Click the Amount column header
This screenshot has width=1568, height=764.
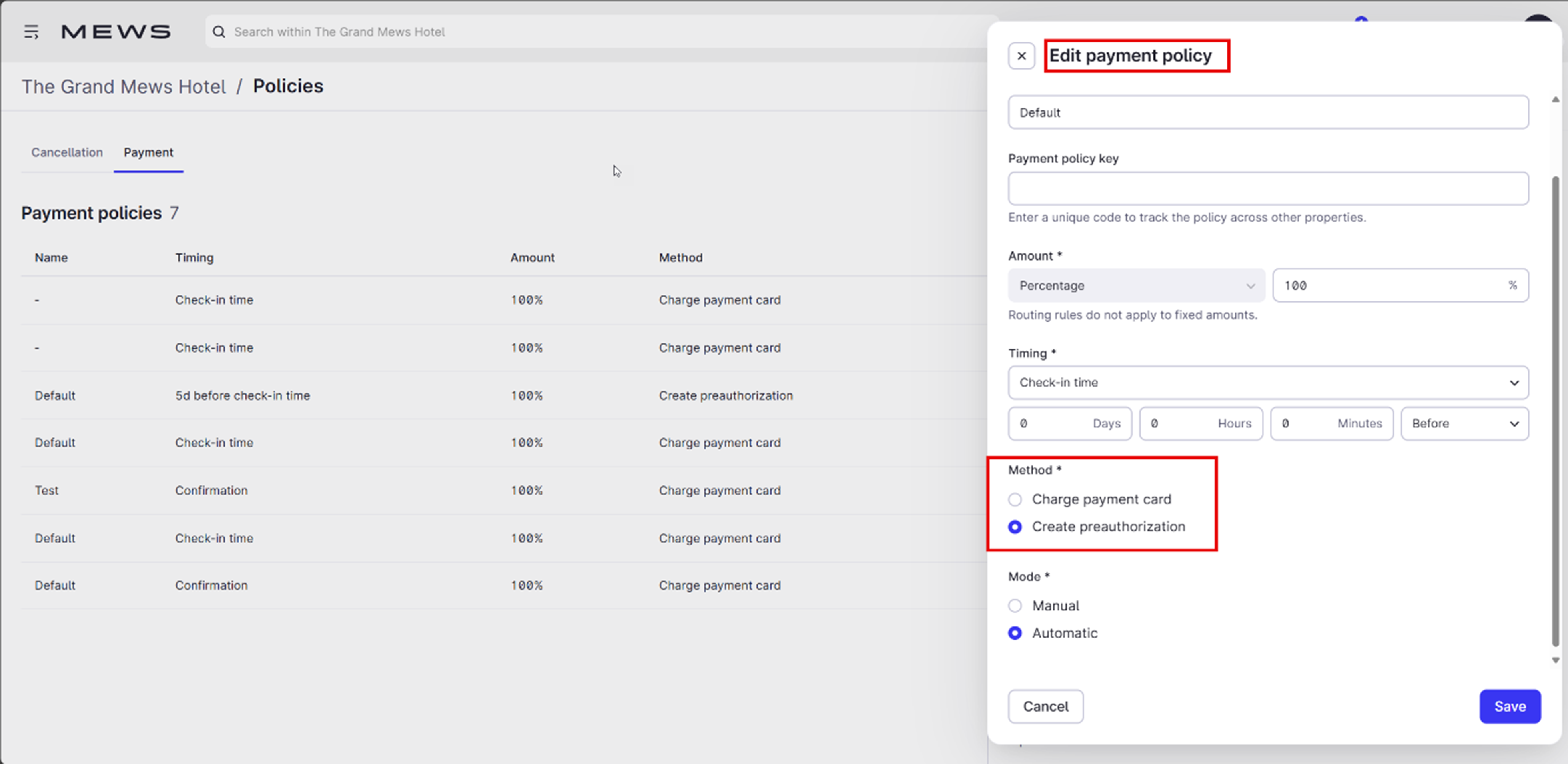pos(532,258)
